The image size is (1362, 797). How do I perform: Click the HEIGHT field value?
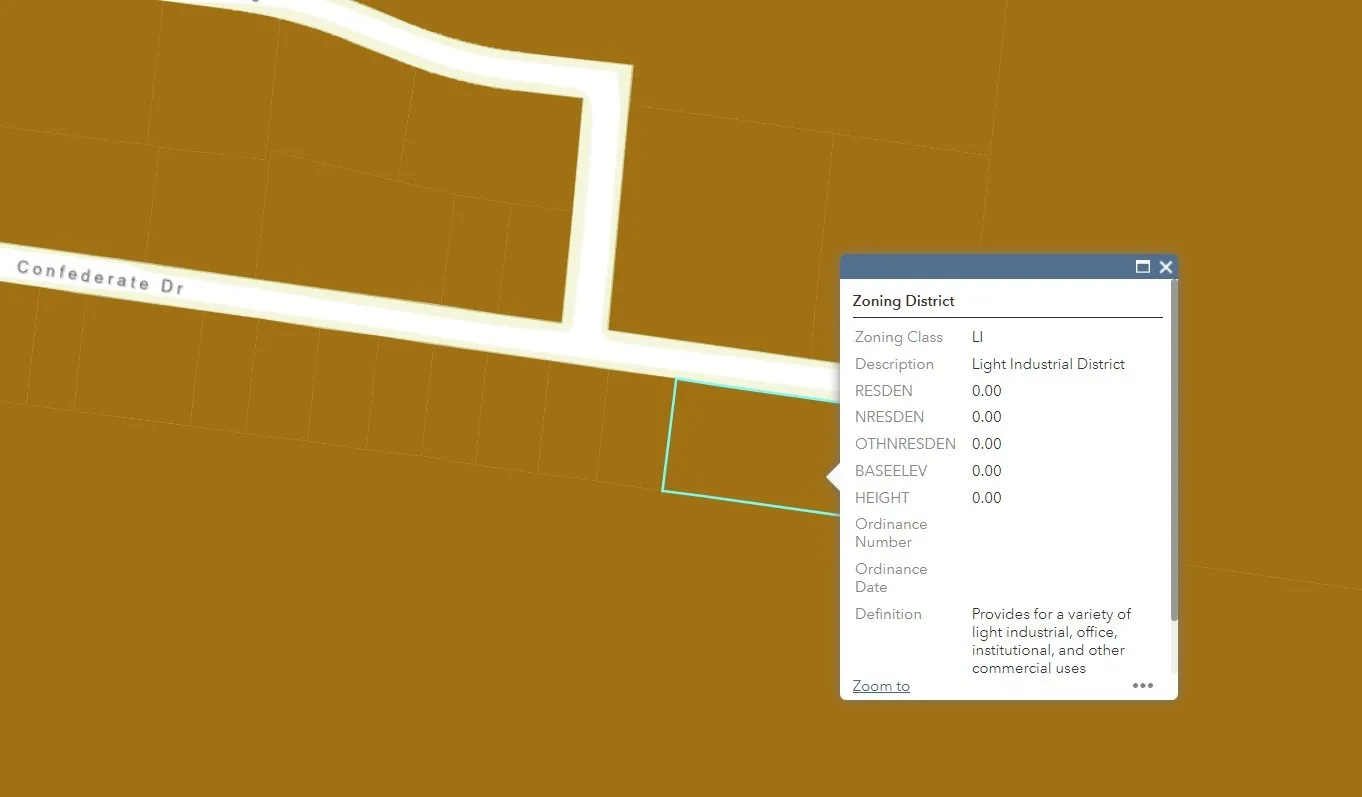(986, 498)
